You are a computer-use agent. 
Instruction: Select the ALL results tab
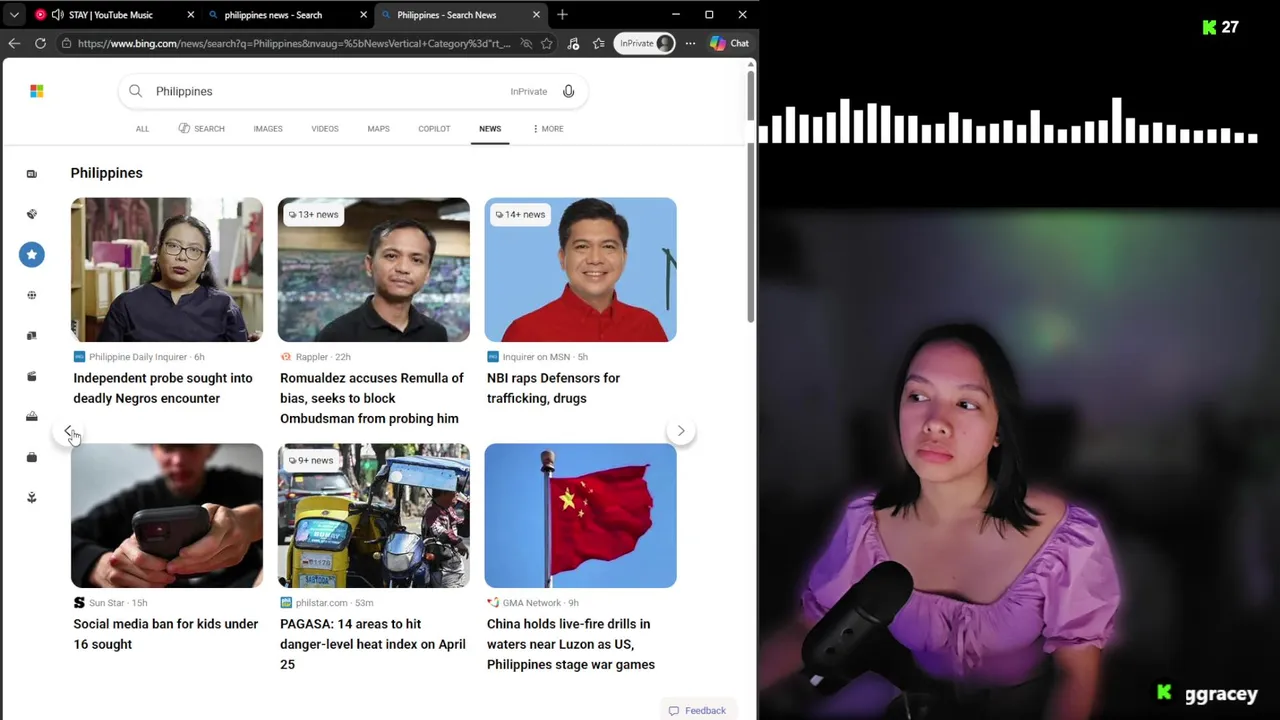(142, 129)
